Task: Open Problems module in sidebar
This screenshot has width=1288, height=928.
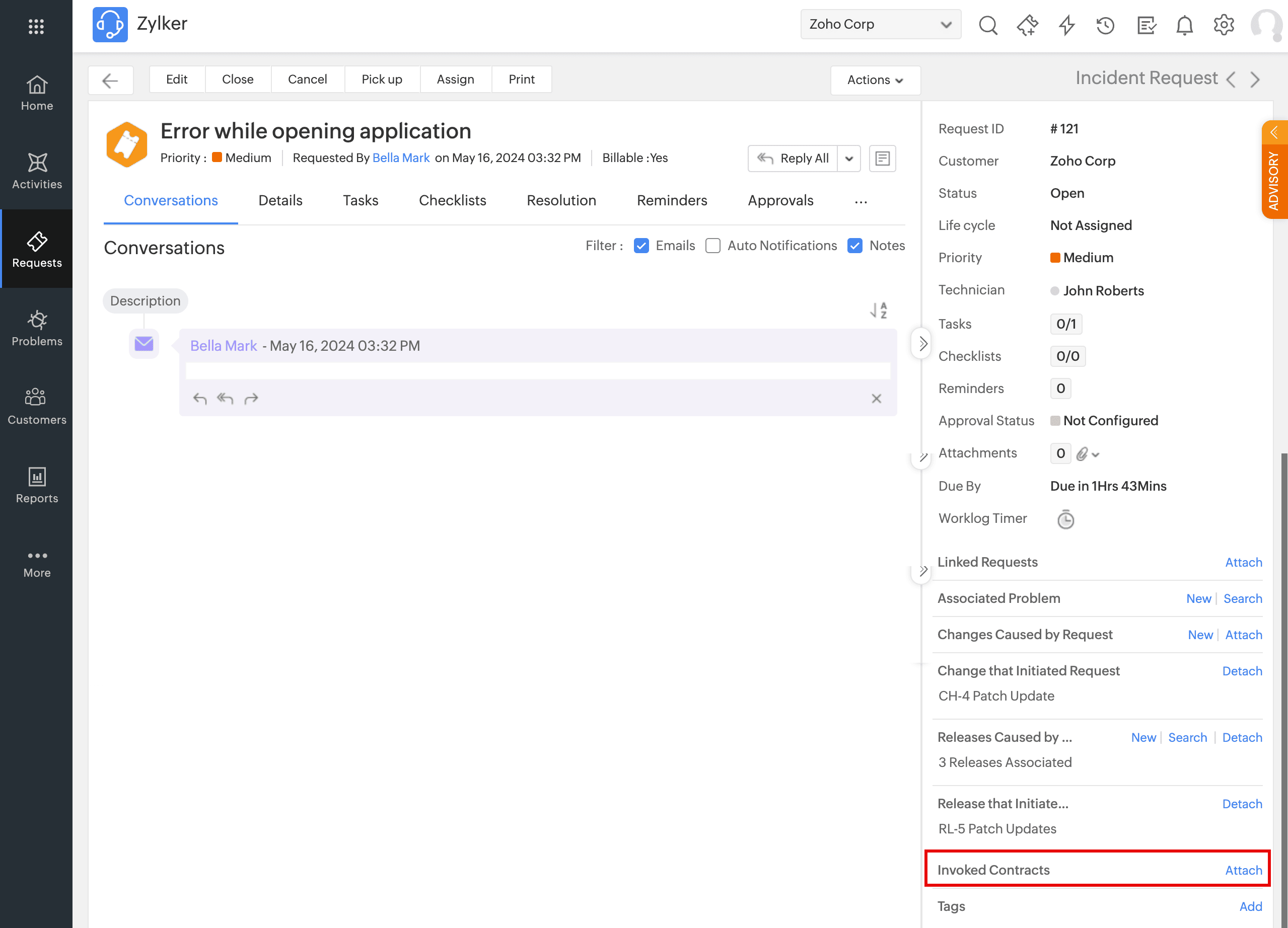Action: pos(37,328)
